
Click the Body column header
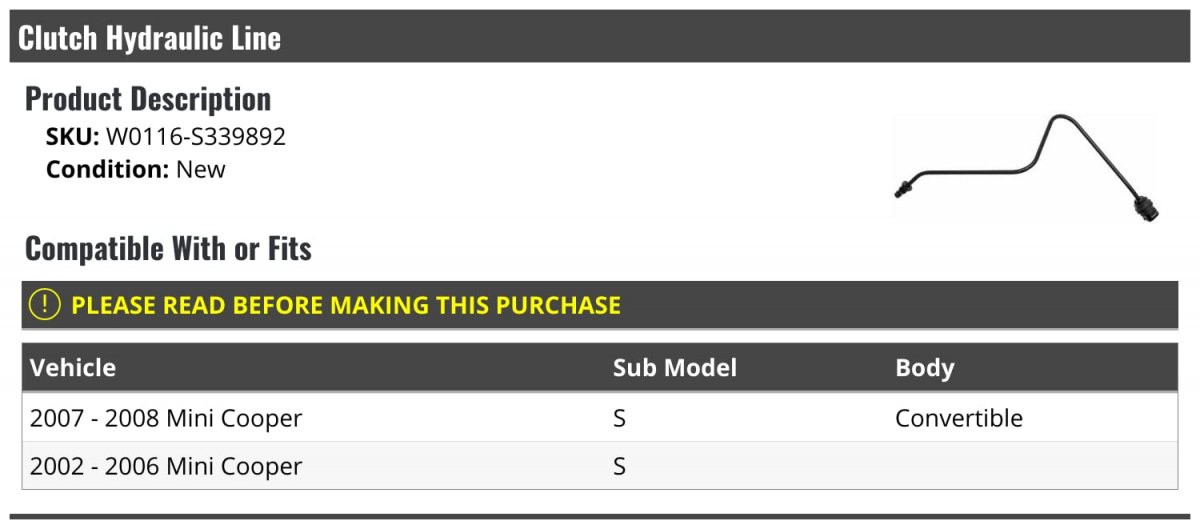[x=925, y=368]
